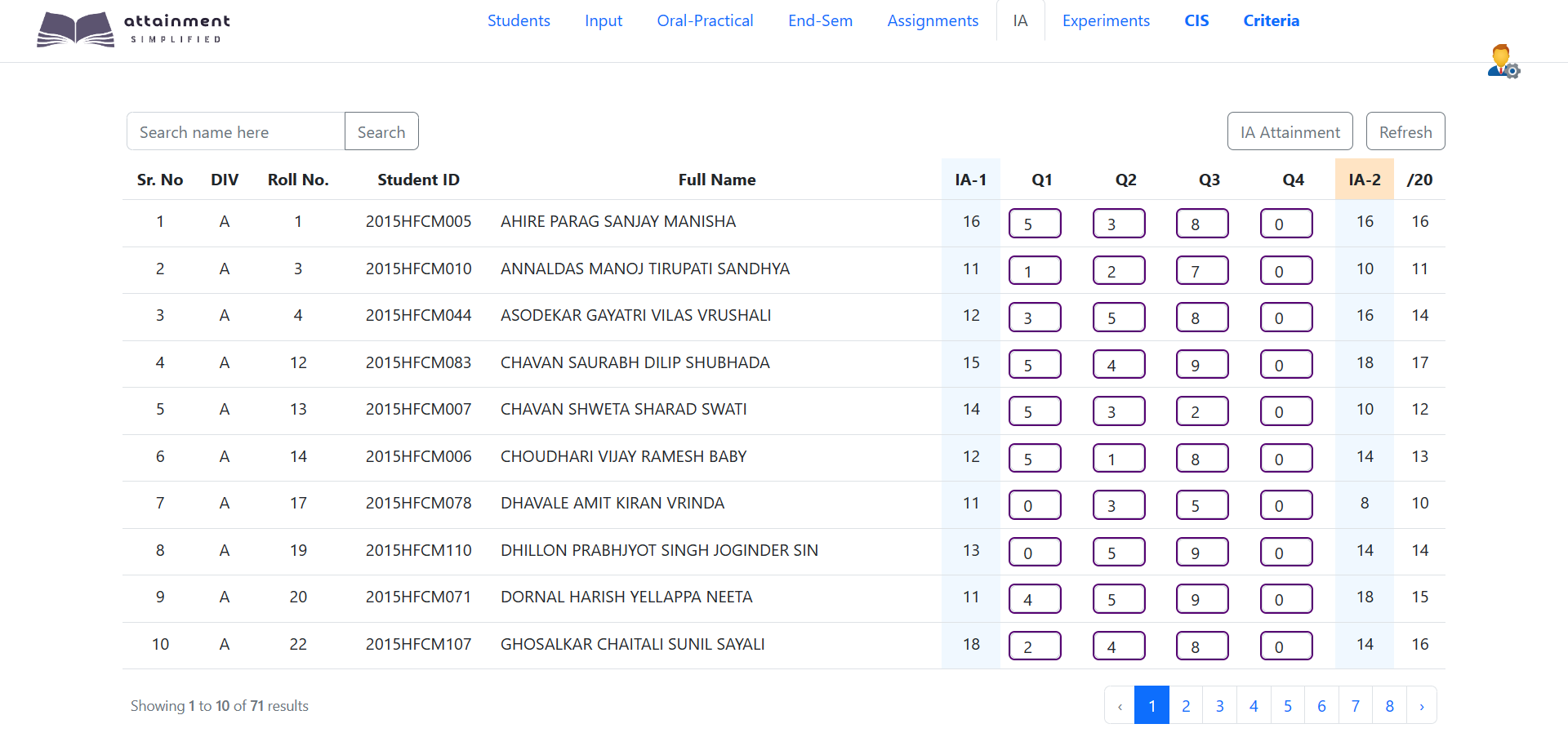Image resolution: width=1568 pixels, height=755 pixels.
Task: Open the CIS page
Action: click(x=1196, y=20)
